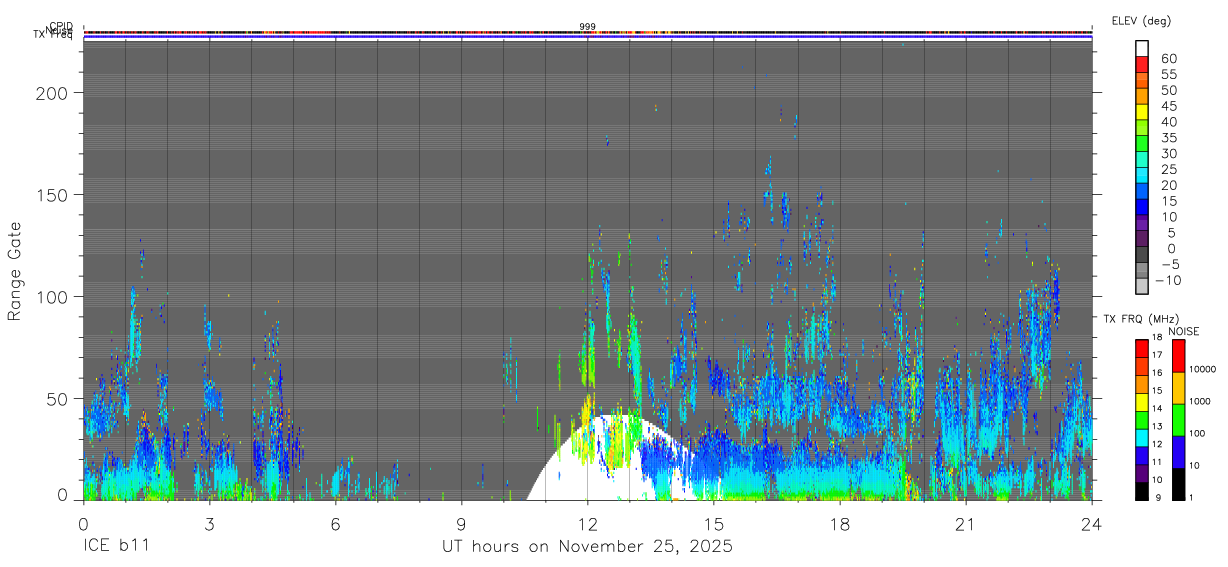Click the '55' label on the ELEV colorbar
This screenshot has height=567, width=1228.
[x=1169, y=74]
